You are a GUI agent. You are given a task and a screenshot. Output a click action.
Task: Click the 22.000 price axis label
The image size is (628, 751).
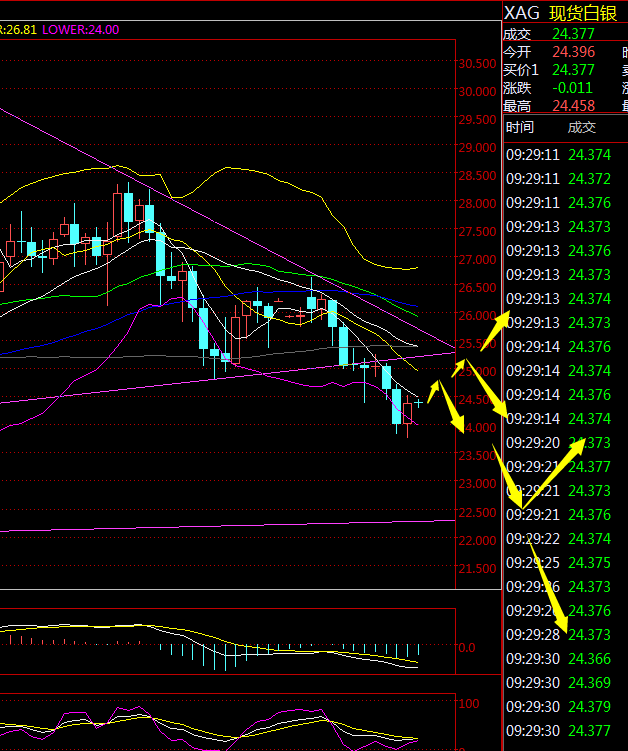pyautogui.click(x=477, y=541)
